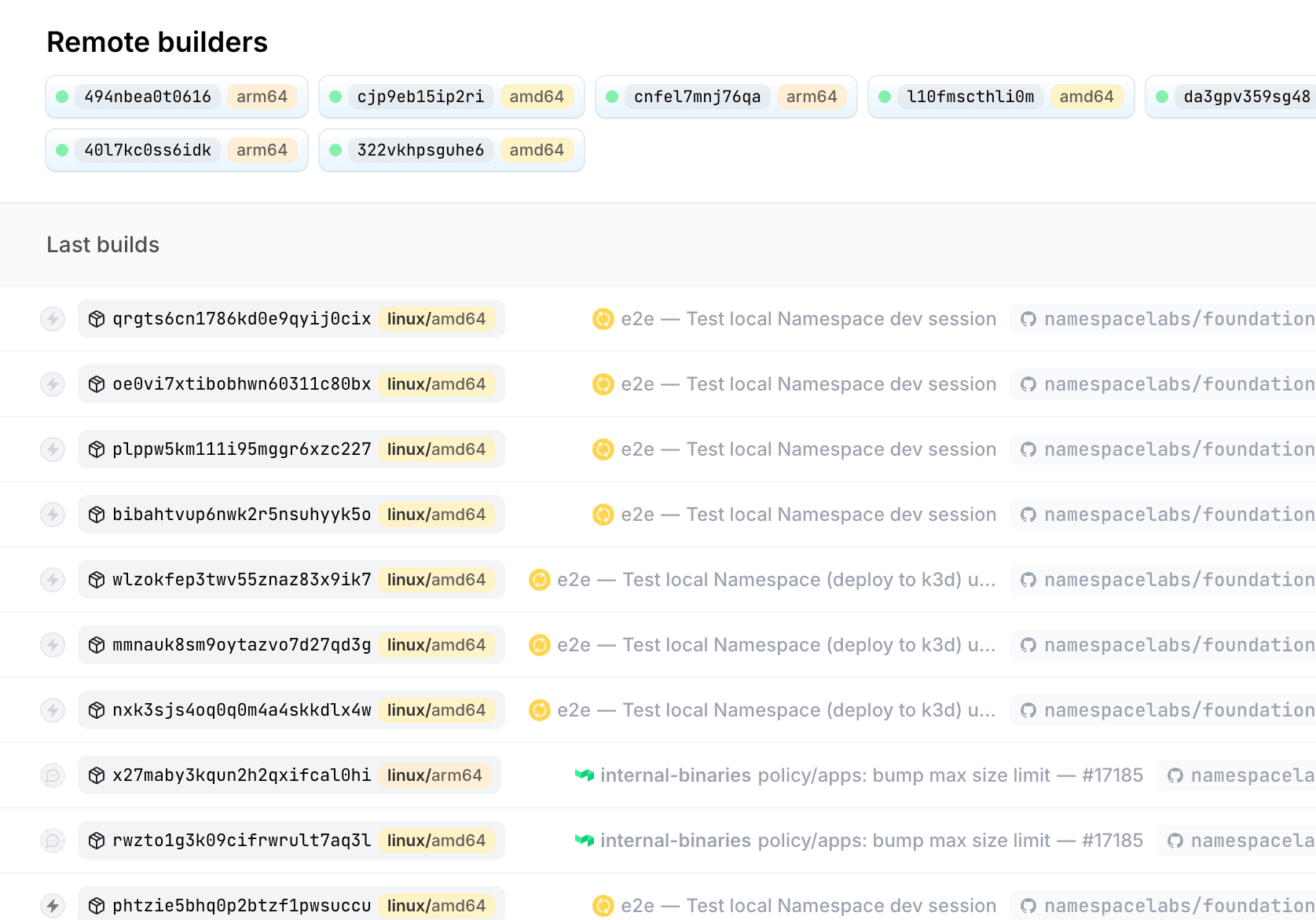
Task: Click running status icon in oe0vi7xtibobhwn60311c80bx row
Action: click(603, 384)
